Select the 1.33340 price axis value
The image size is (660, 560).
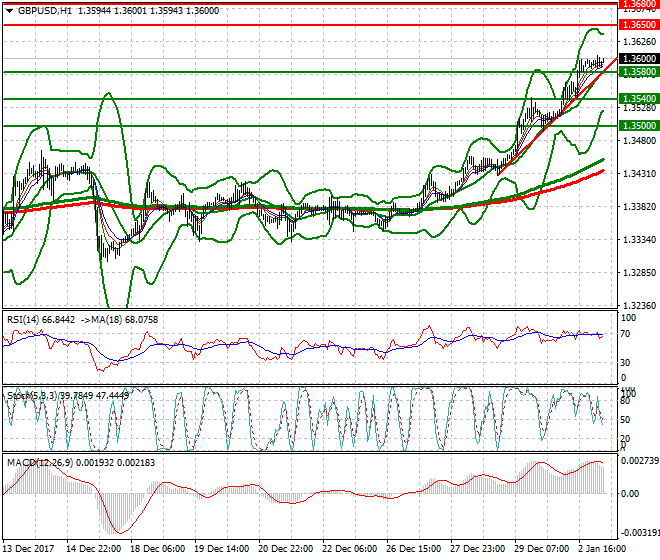[x=639, y=240]
